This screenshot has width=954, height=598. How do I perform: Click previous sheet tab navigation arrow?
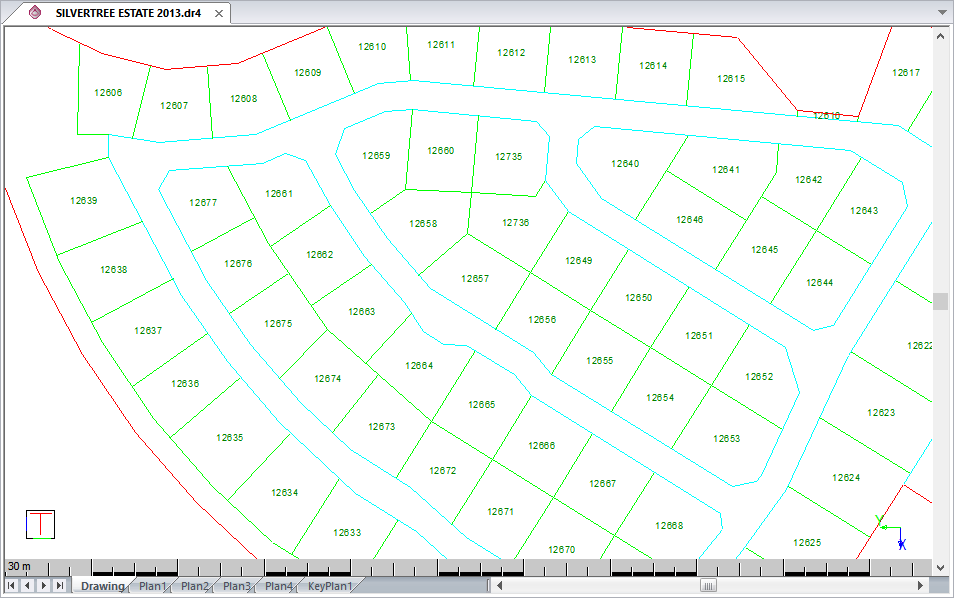point(27,585)
